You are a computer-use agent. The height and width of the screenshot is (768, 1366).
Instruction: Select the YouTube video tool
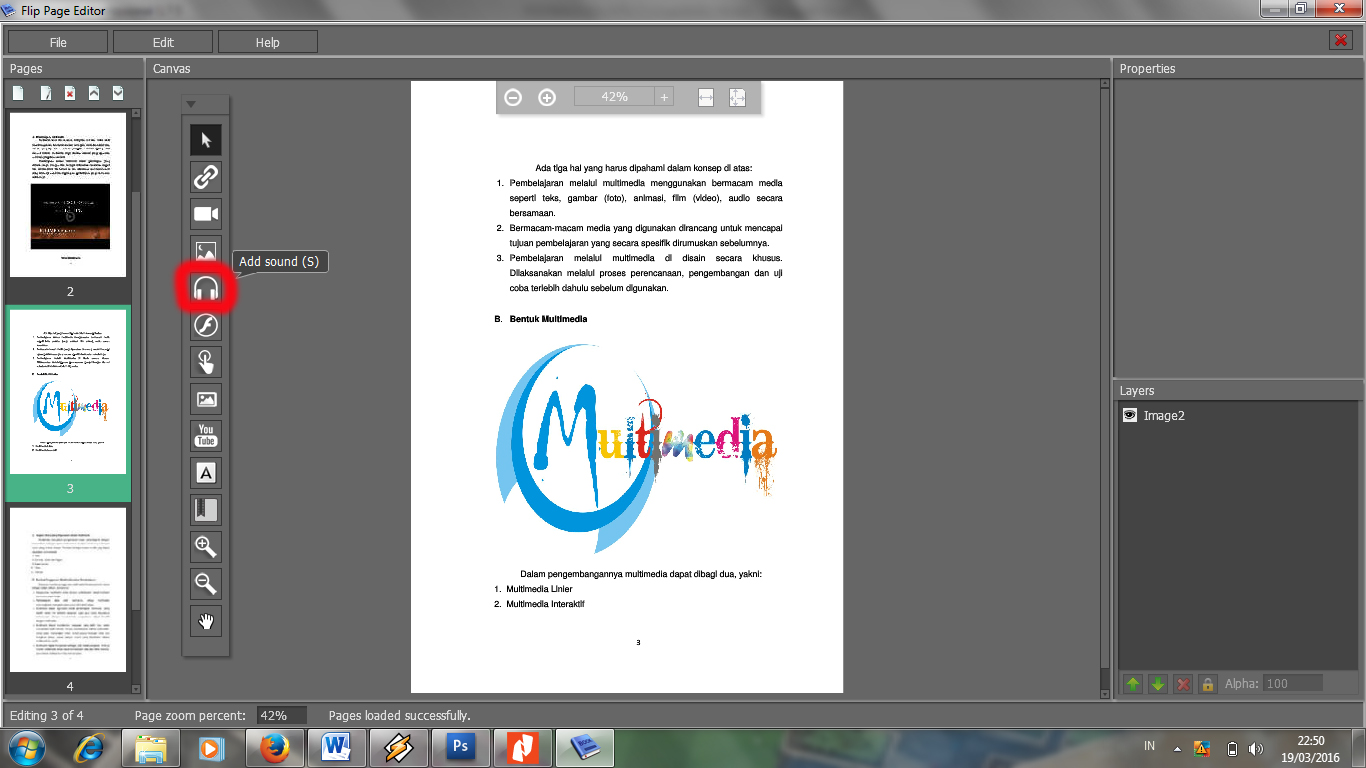[x=206, y=436]
